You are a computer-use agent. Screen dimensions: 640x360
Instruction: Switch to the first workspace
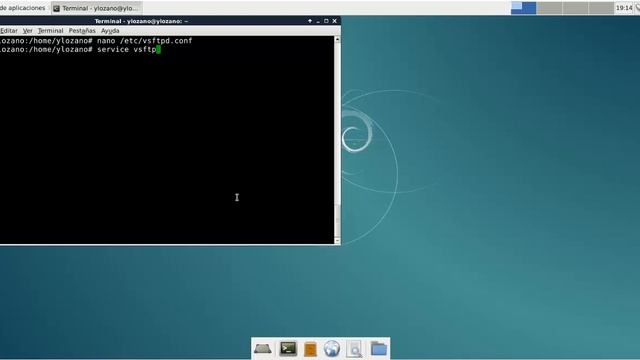[523, 8]
